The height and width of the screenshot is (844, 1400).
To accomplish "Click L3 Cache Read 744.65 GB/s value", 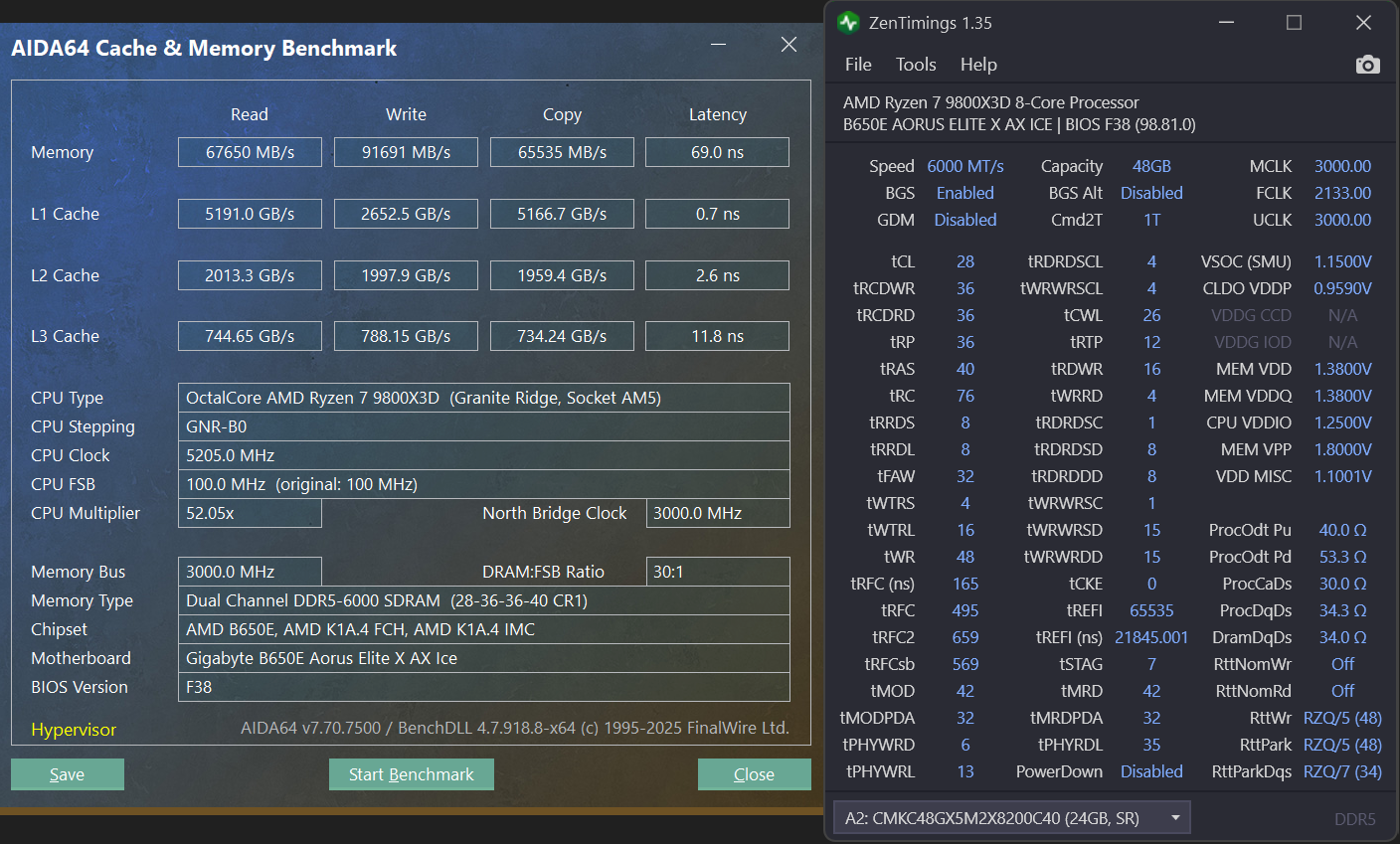I will [x=250, y=336].
